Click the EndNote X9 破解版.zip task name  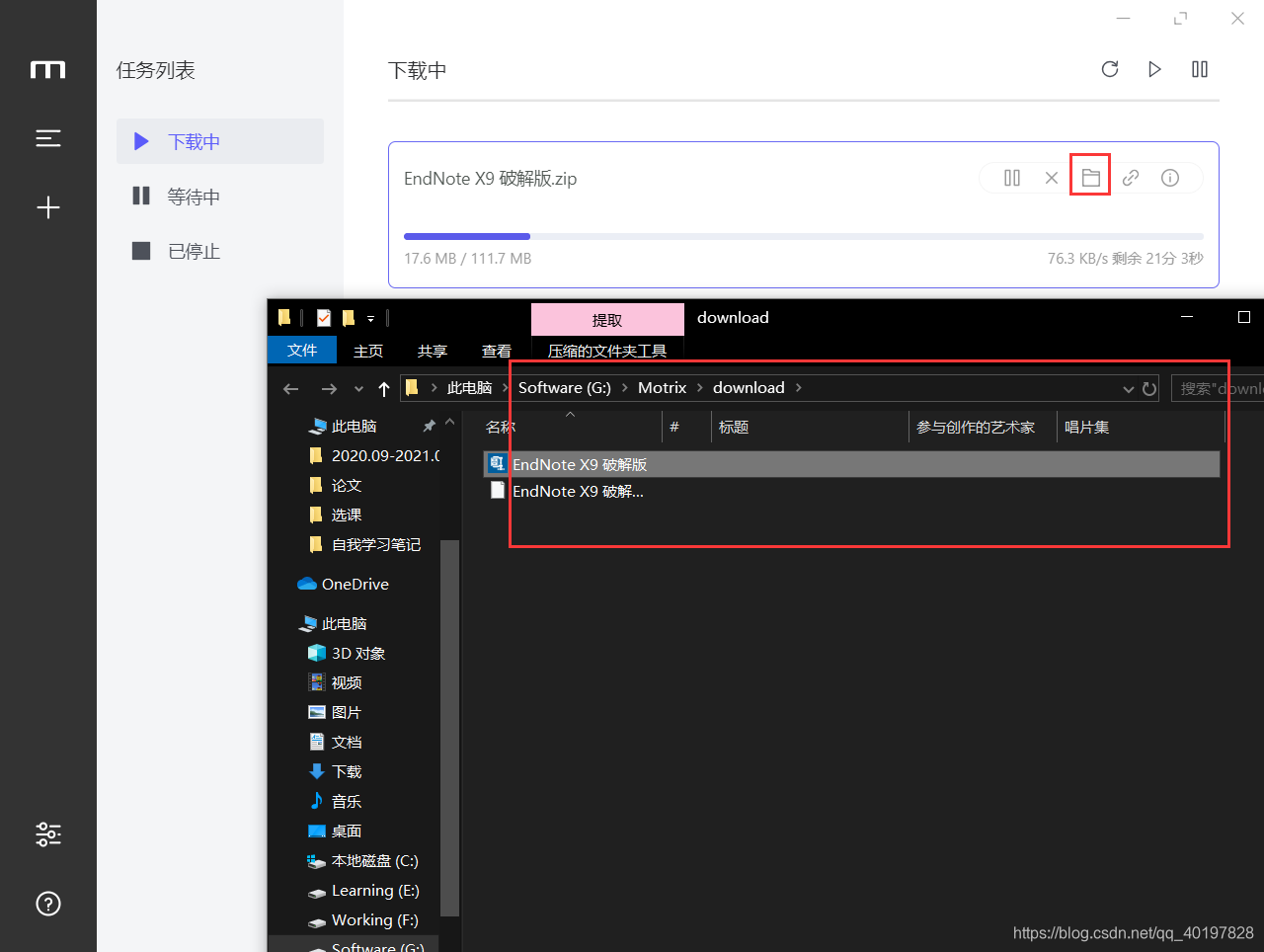pos(491,179)
